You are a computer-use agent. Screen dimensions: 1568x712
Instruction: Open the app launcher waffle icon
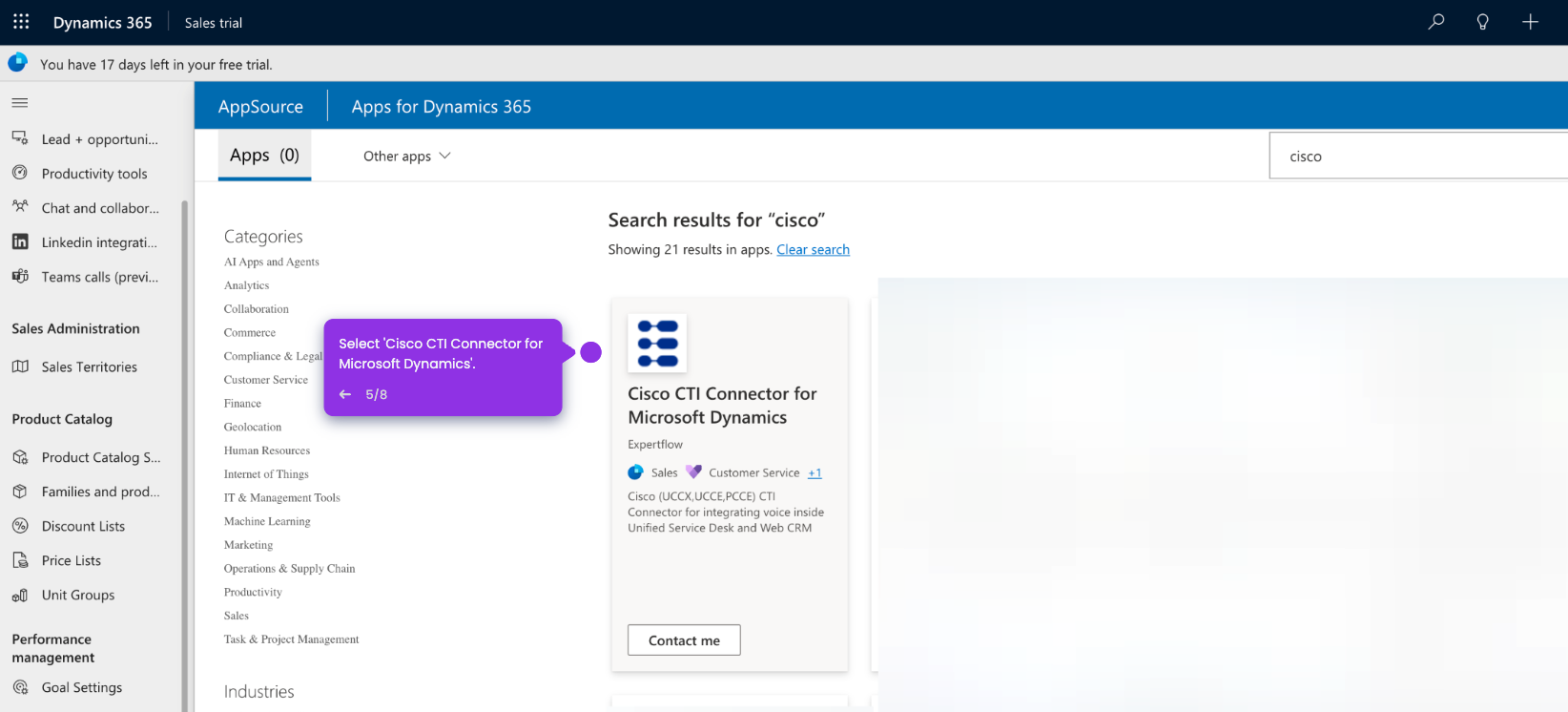tap(21, 21)
